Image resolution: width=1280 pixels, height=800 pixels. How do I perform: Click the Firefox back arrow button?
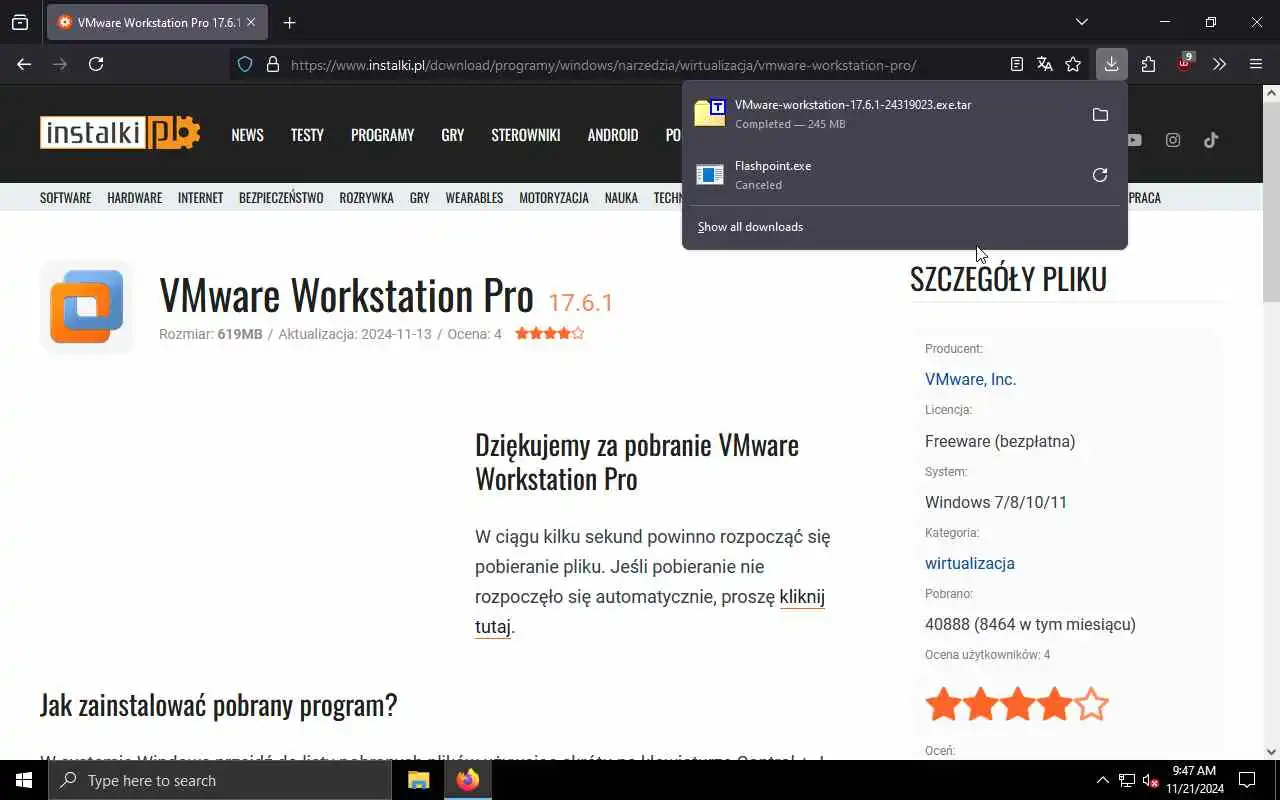click(x=24, y=64)
